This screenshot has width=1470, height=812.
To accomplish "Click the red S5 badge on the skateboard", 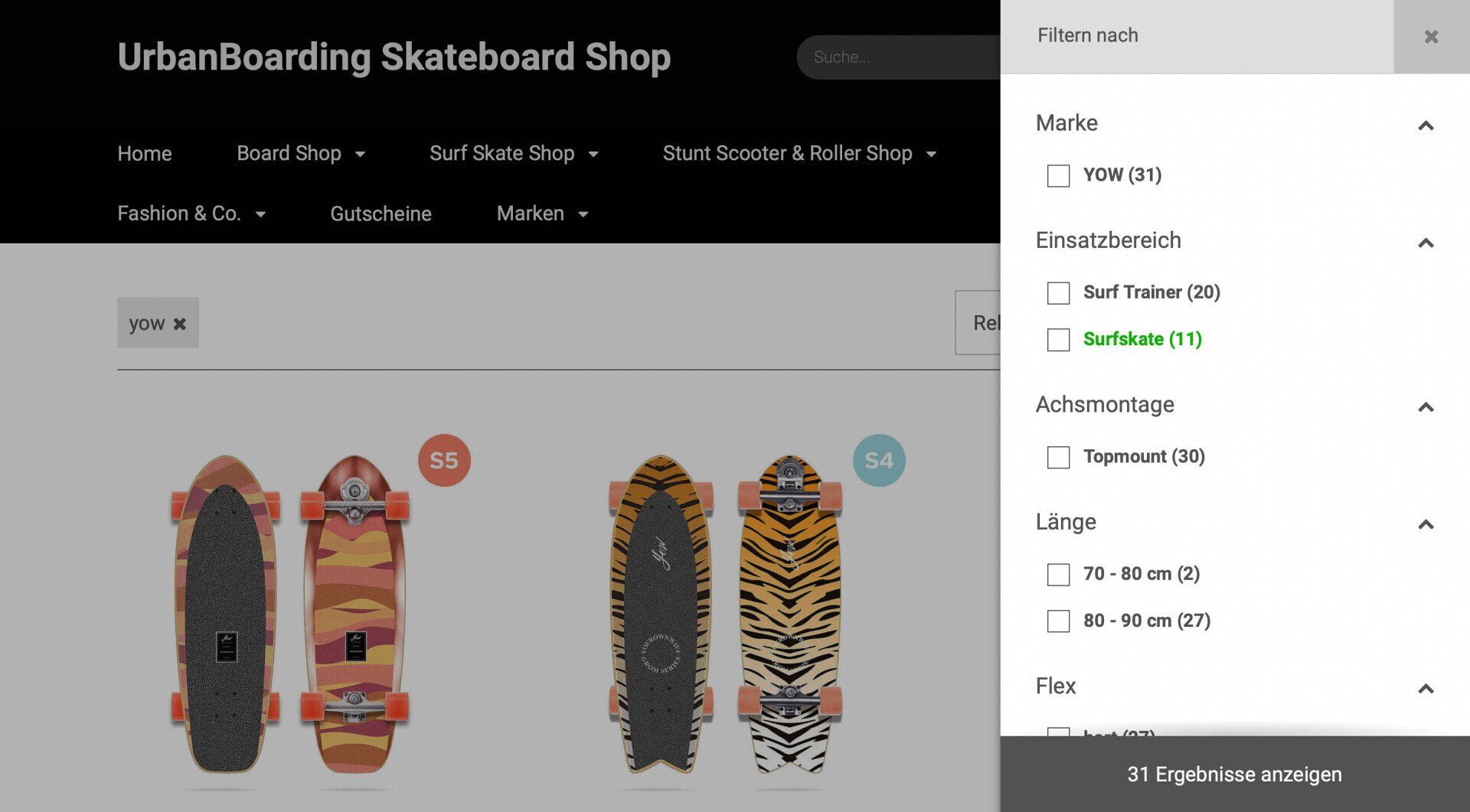I will point(444,461).
